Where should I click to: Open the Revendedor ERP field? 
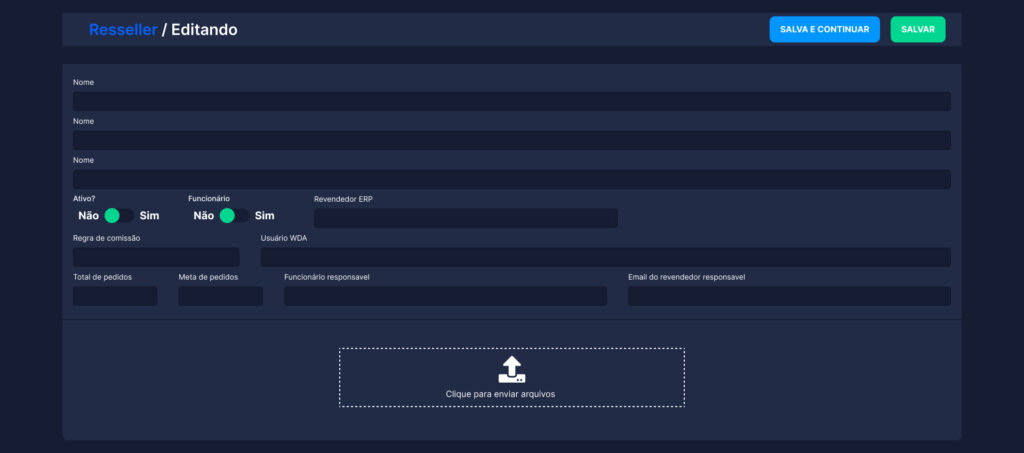click(x=465, y=218)
